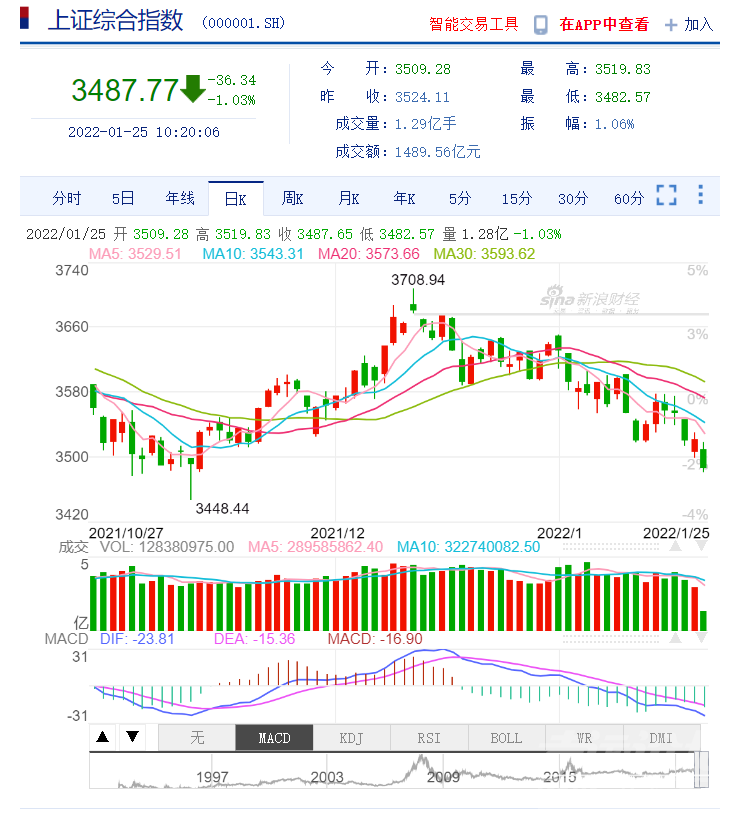Switch to the 周K weekly tab
Screen dimensions: 743x814
(x=292, y=198)
